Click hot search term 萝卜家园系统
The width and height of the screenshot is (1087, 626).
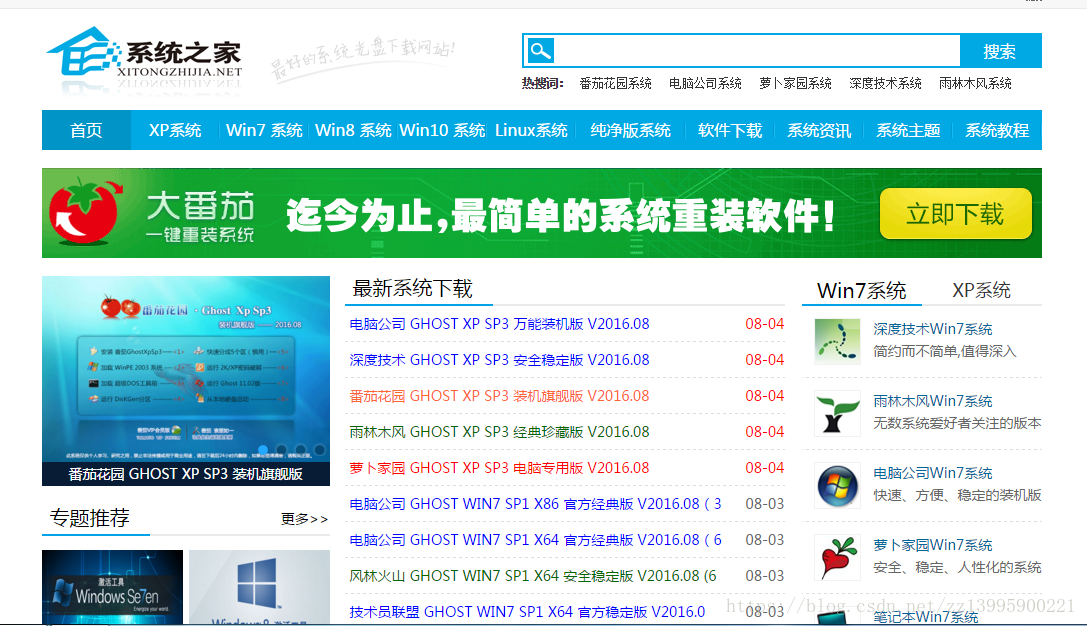click(795, 83)
